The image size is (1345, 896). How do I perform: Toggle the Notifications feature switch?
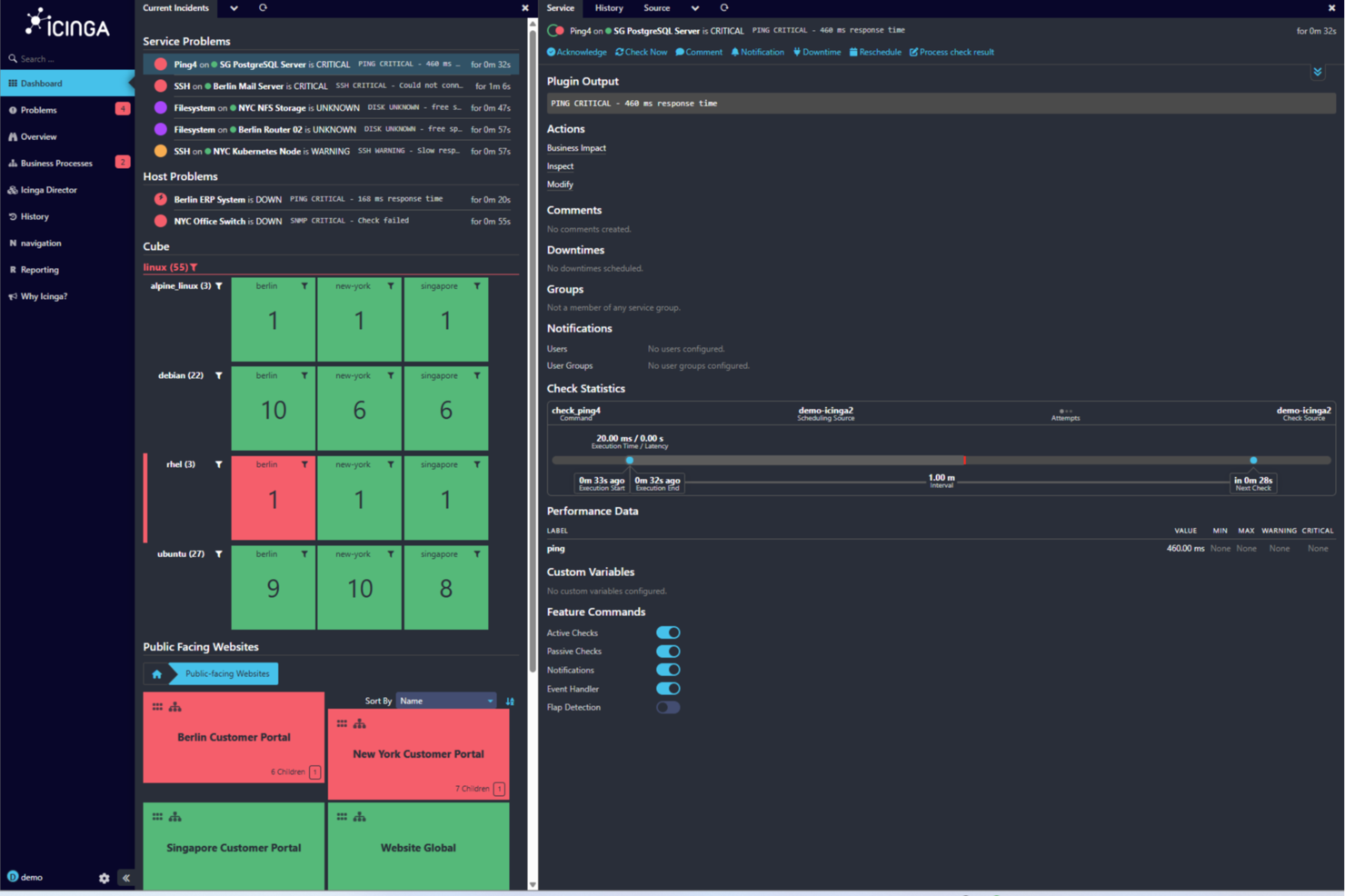[668, 670]
